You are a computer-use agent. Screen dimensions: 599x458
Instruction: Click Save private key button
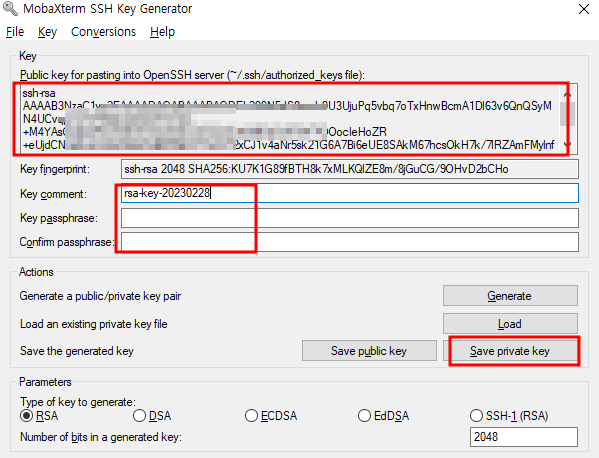point(510,351)
